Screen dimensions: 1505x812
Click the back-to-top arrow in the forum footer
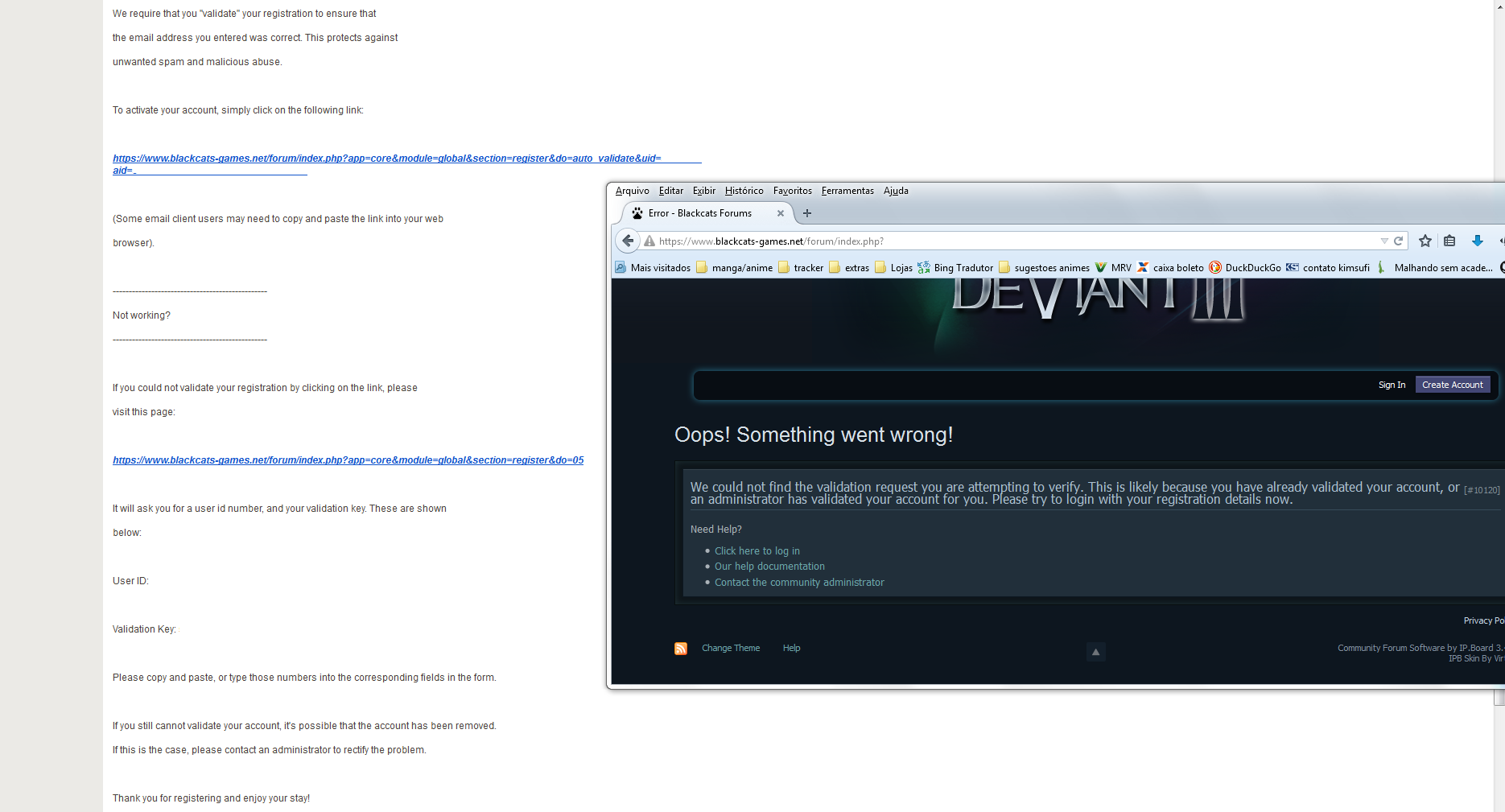click(1095, 652)
